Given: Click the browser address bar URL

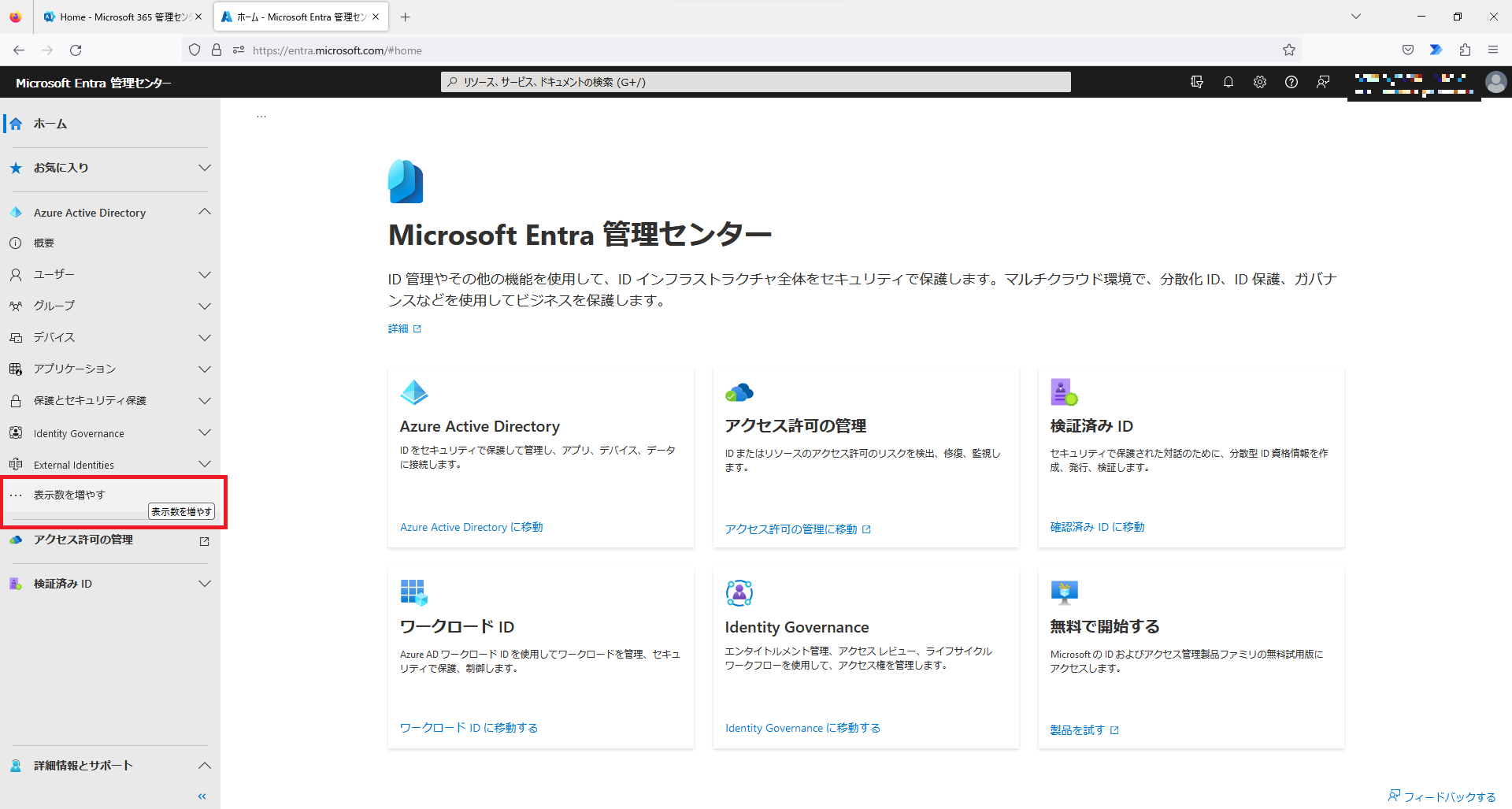Looking at the screenshot, I should pos(337,50).
